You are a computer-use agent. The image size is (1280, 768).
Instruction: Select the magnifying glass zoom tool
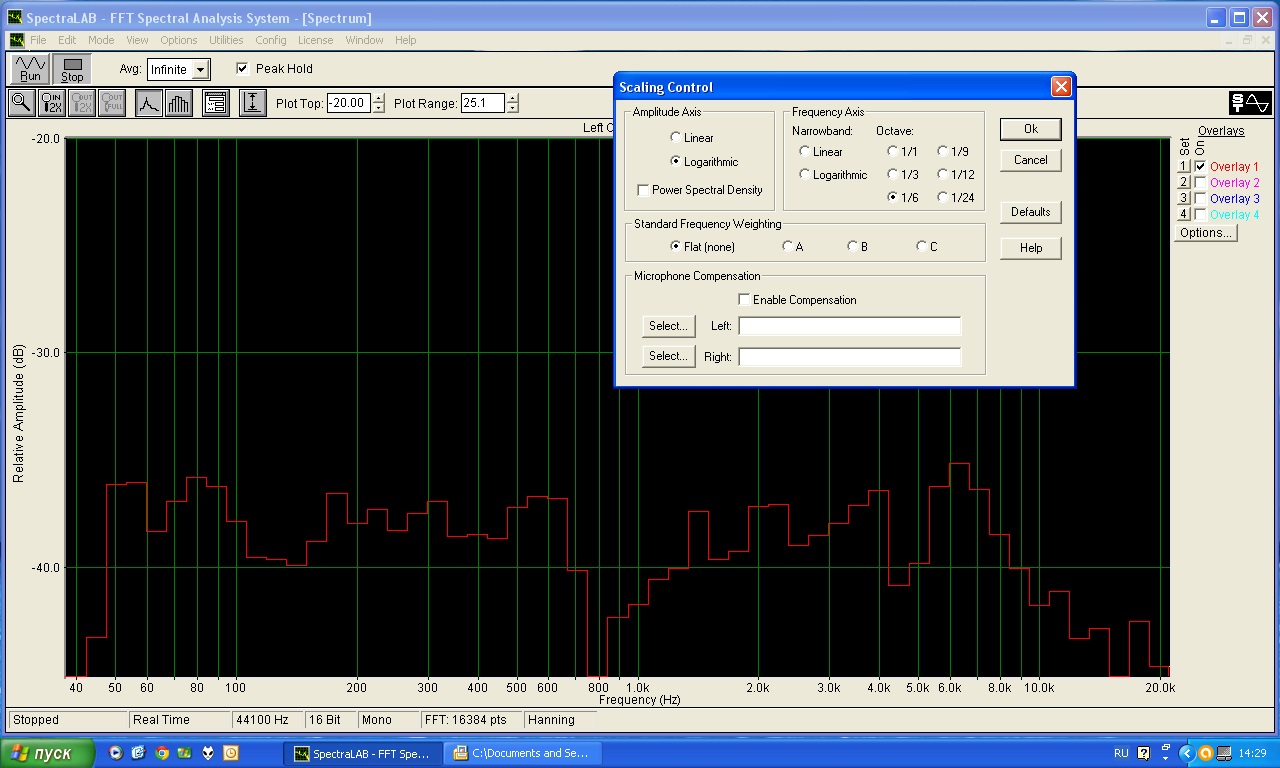(21, 103)
